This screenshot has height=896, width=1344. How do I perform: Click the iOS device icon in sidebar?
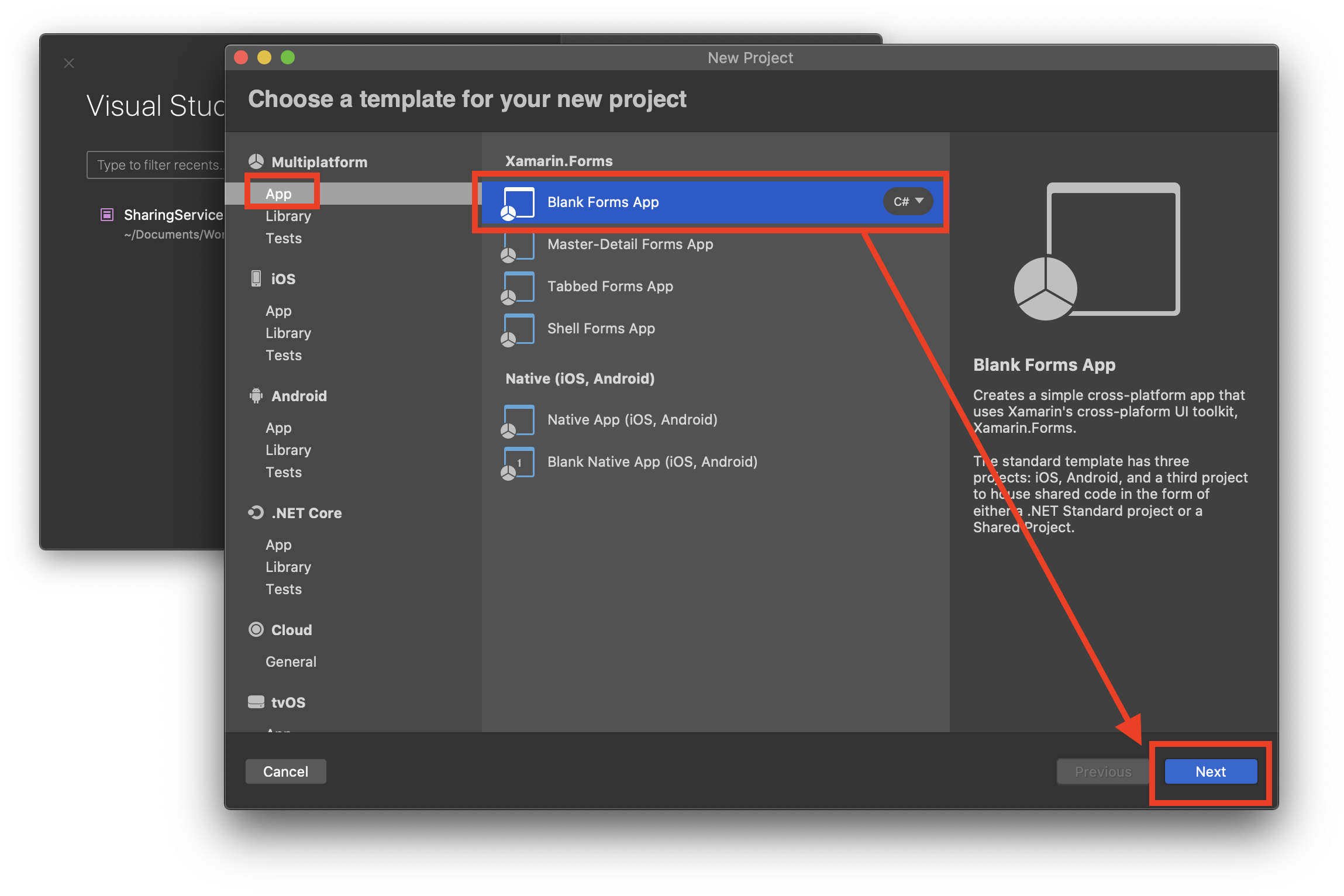tap(256, 278)
